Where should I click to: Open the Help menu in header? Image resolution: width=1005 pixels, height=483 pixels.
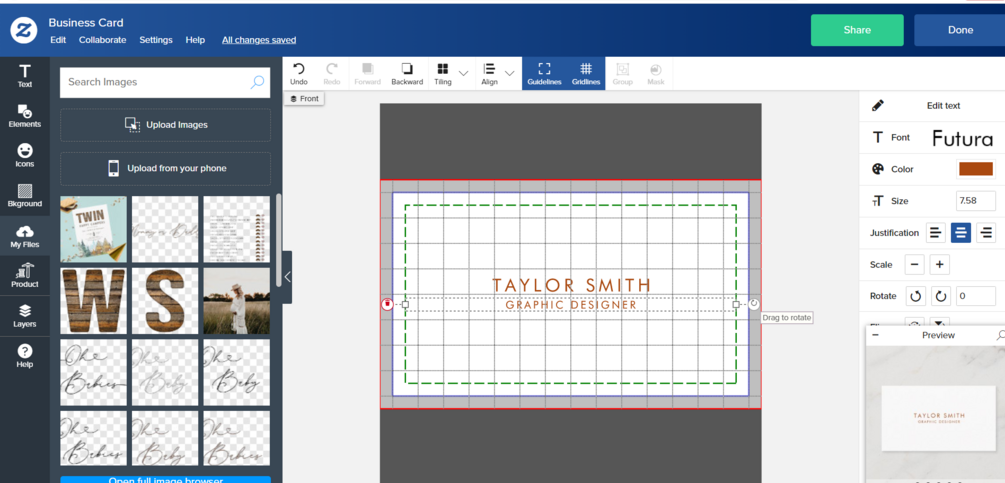coord(195,40)
